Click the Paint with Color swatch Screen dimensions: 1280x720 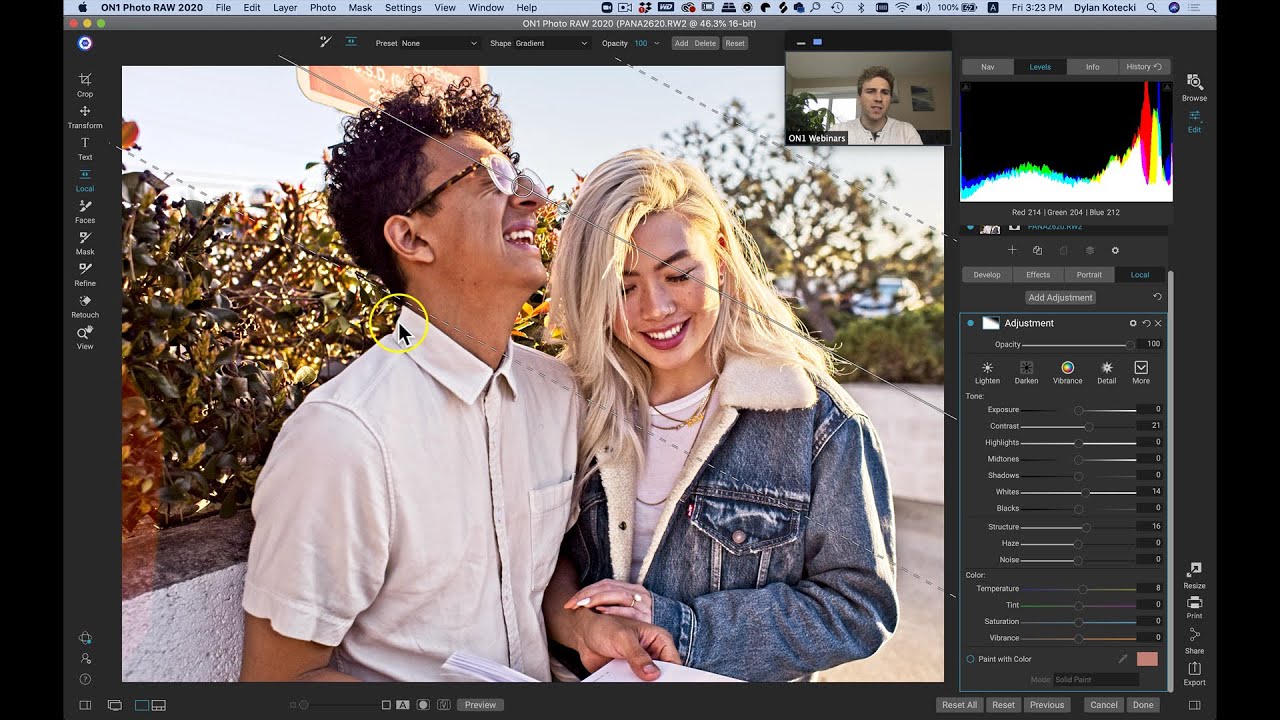(1147, 659)
